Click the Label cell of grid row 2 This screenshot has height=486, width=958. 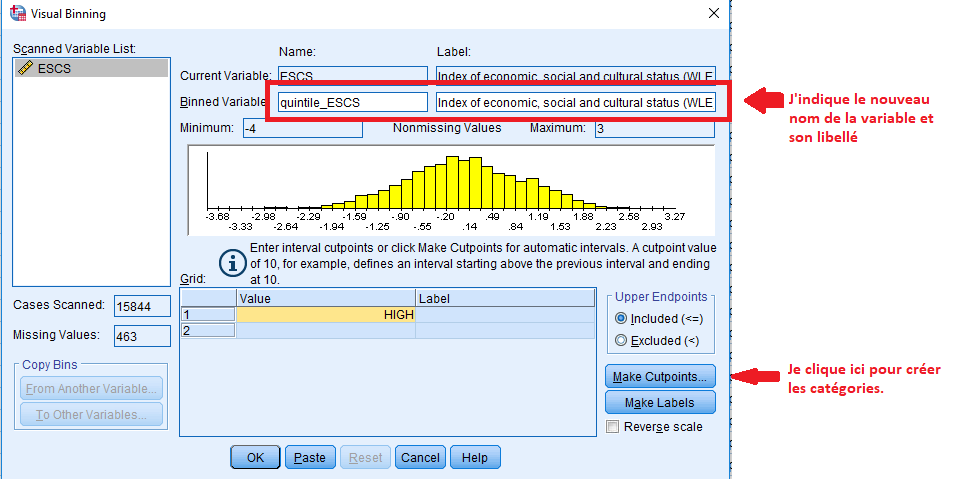(505, 331)
